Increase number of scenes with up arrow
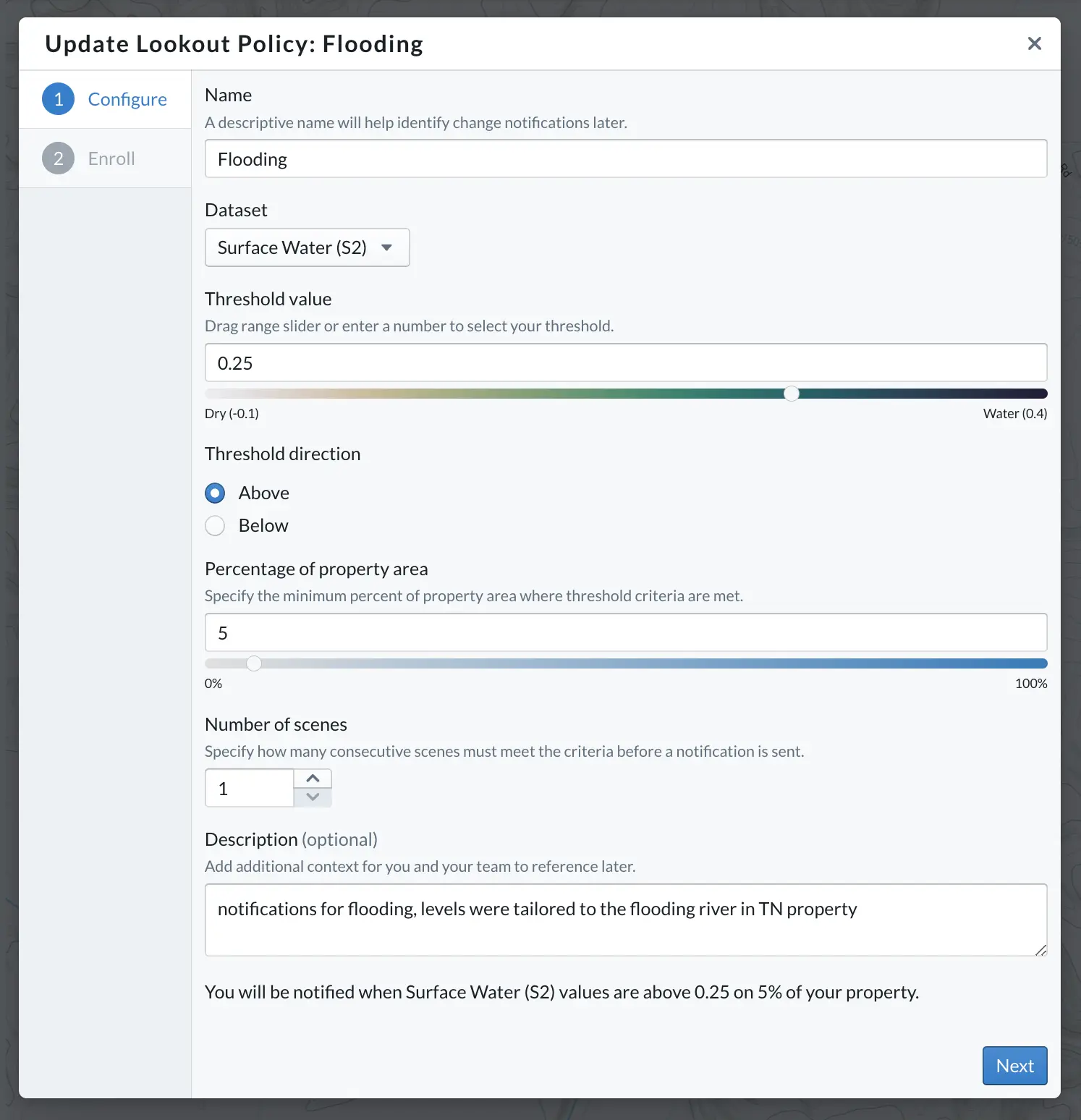This screenshot has height=1120, width=1081. [313, 779]
